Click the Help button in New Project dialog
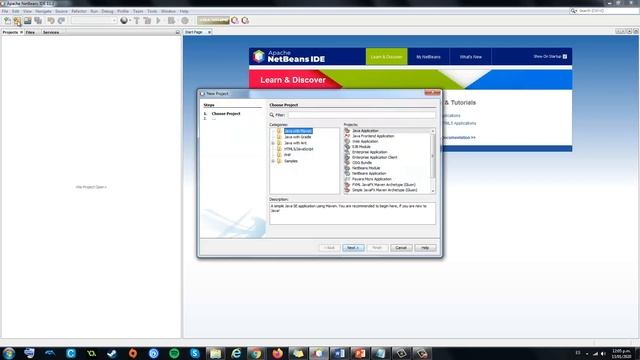Screen dimensions: 640x360 (x=425, y=248)
